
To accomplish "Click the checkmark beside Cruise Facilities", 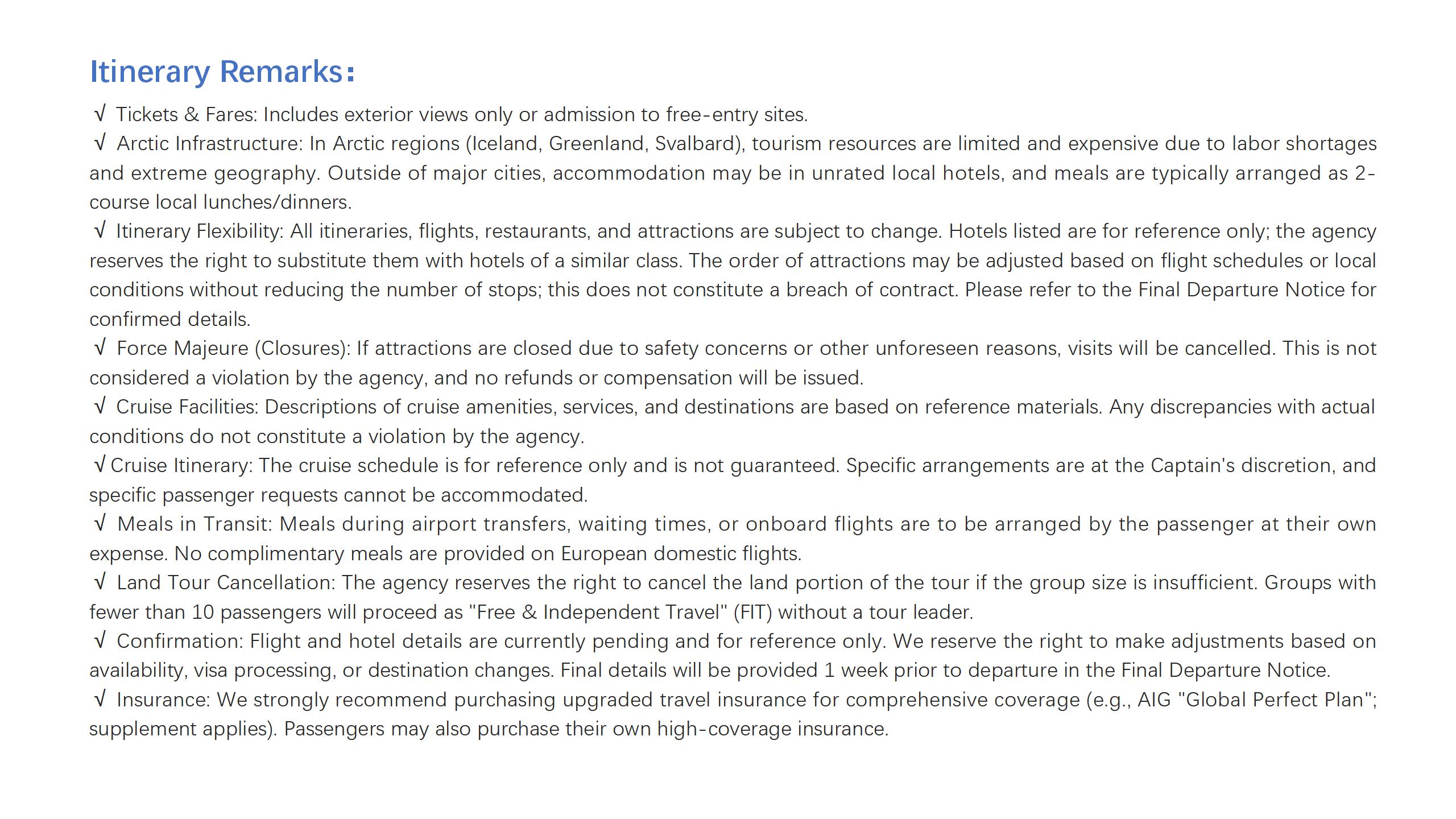I will (x=100, y=407).
